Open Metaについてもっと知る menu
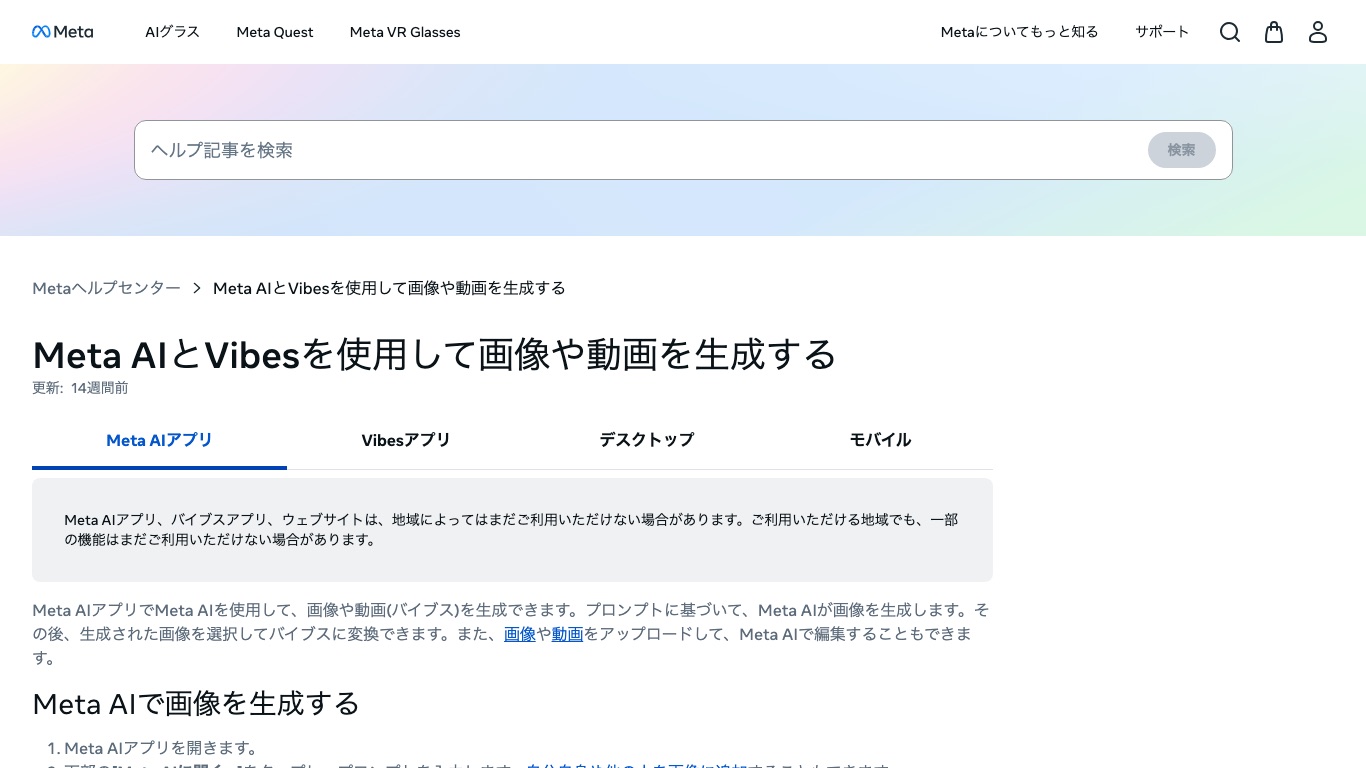The image size is (1366, 768). (x=1019, y=32)
